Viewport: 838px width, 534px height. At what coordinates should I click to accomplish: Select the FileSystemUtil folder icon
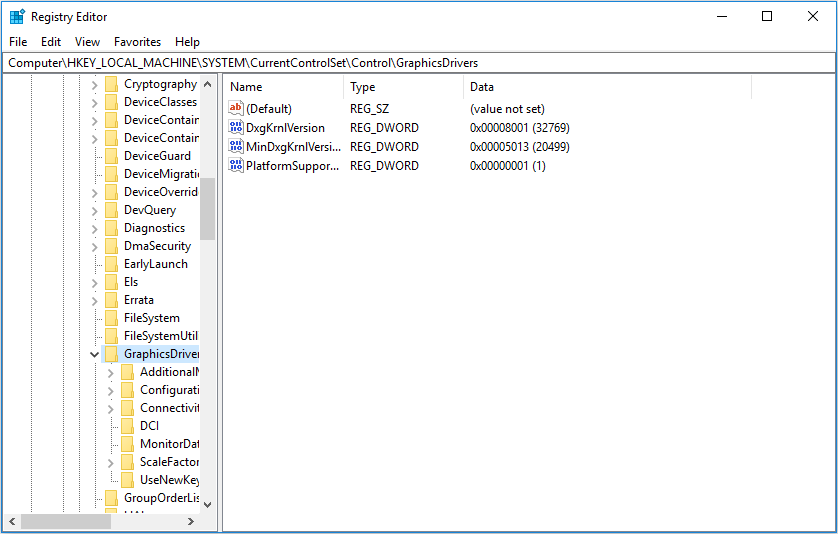(112, 336)
